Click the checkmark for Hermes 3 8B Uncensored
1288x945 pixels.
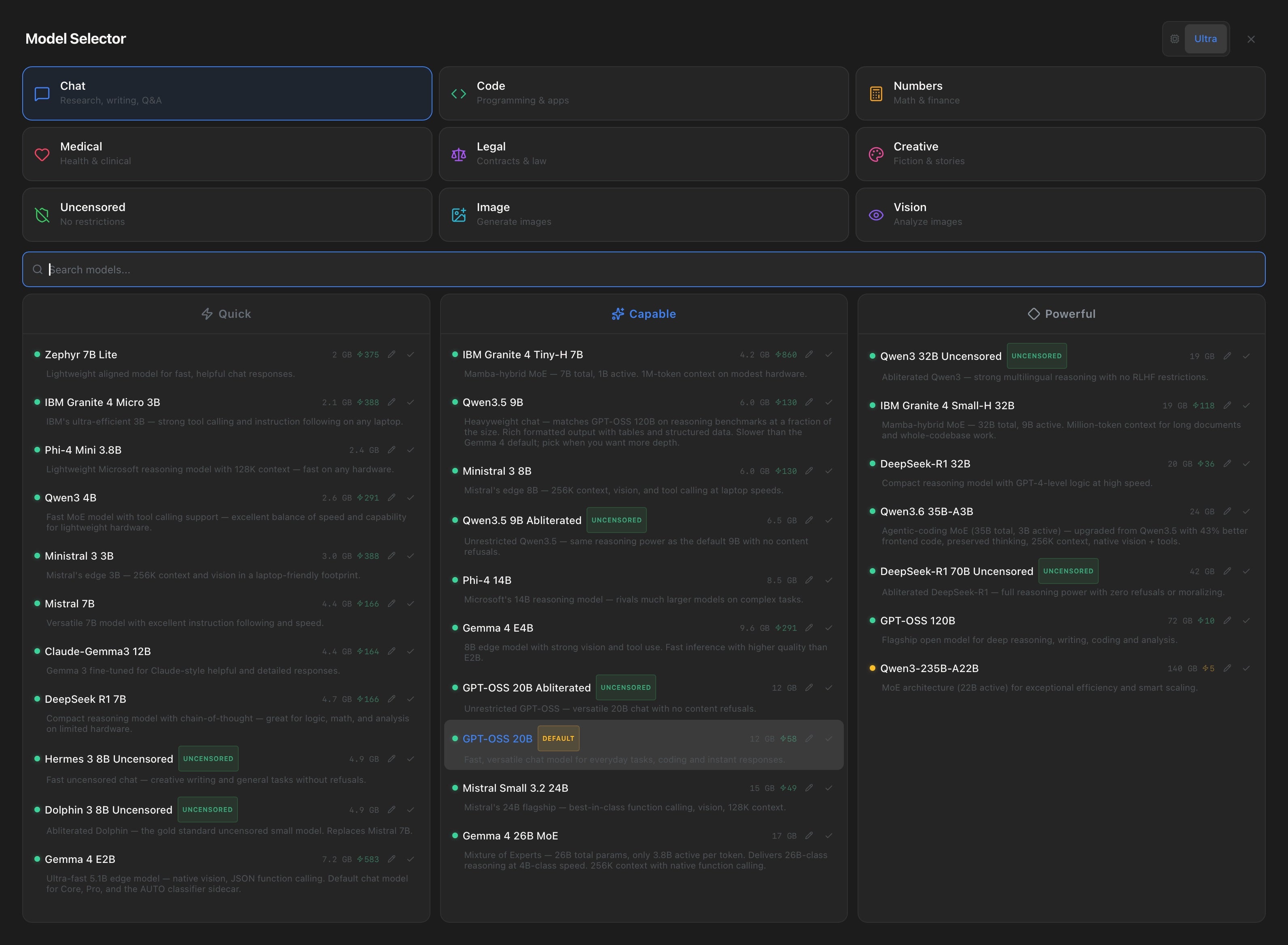pos(410,759)
